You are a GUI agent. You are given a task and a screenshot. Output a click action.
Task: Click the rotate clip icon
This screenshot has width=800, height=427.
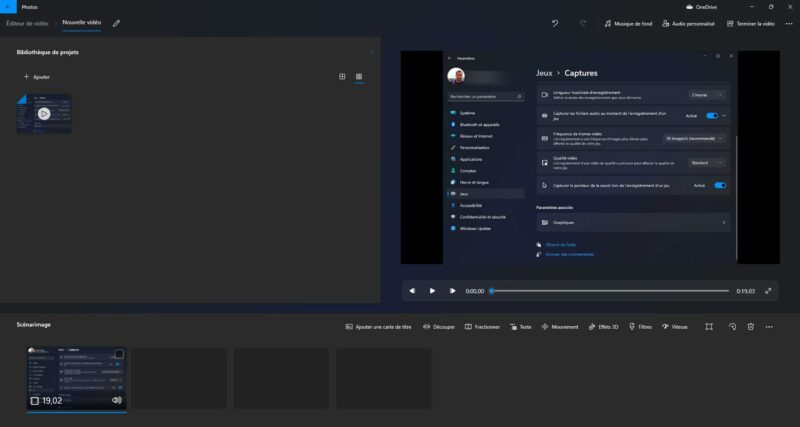[x=732, y=327]
